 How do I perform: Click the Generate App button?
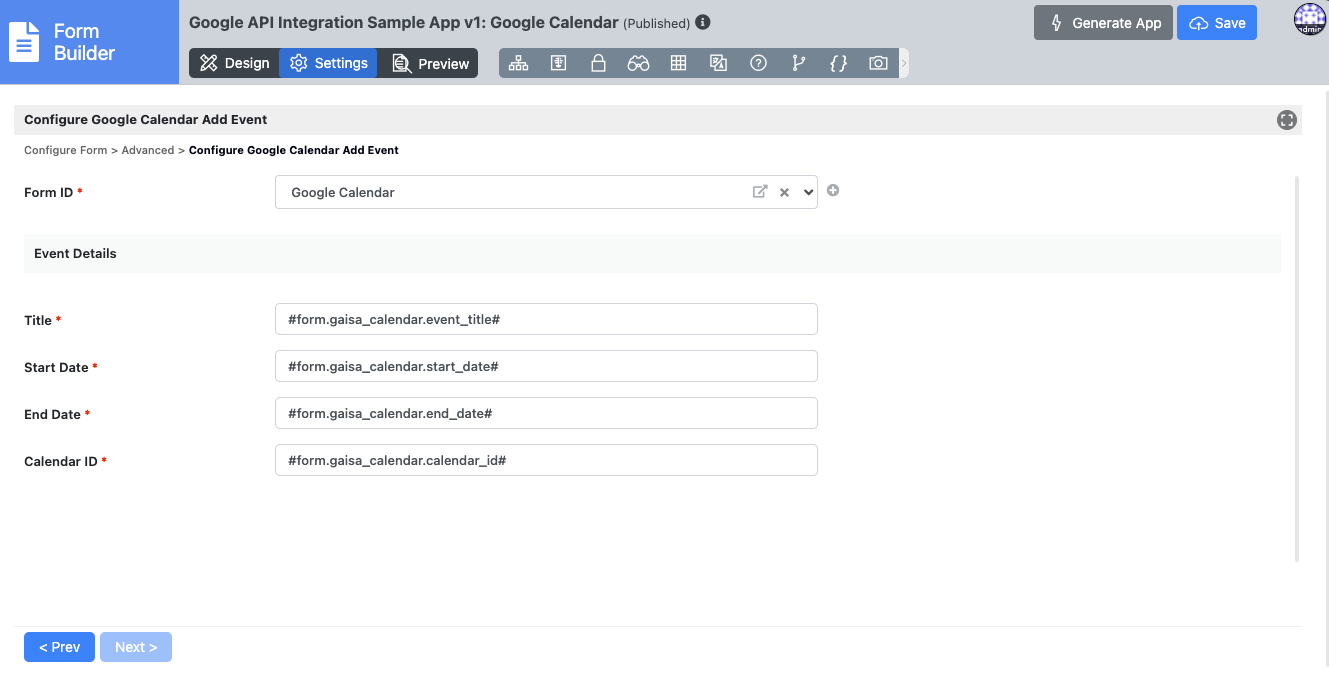pyautogui.click(x=1103, y=23)
